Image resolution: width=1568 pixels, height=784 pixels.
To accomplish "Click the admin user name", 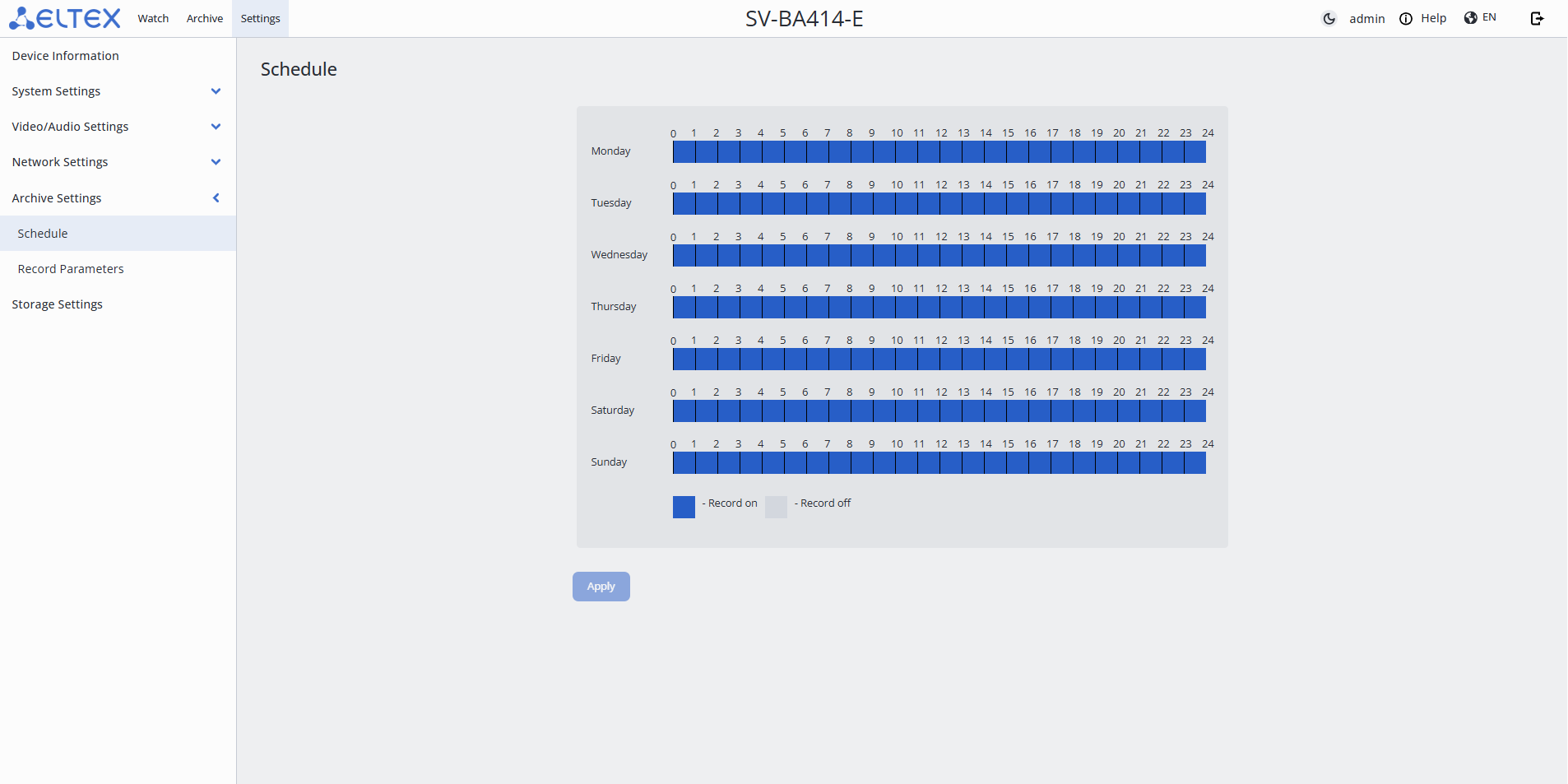I will pos(1366,19).
